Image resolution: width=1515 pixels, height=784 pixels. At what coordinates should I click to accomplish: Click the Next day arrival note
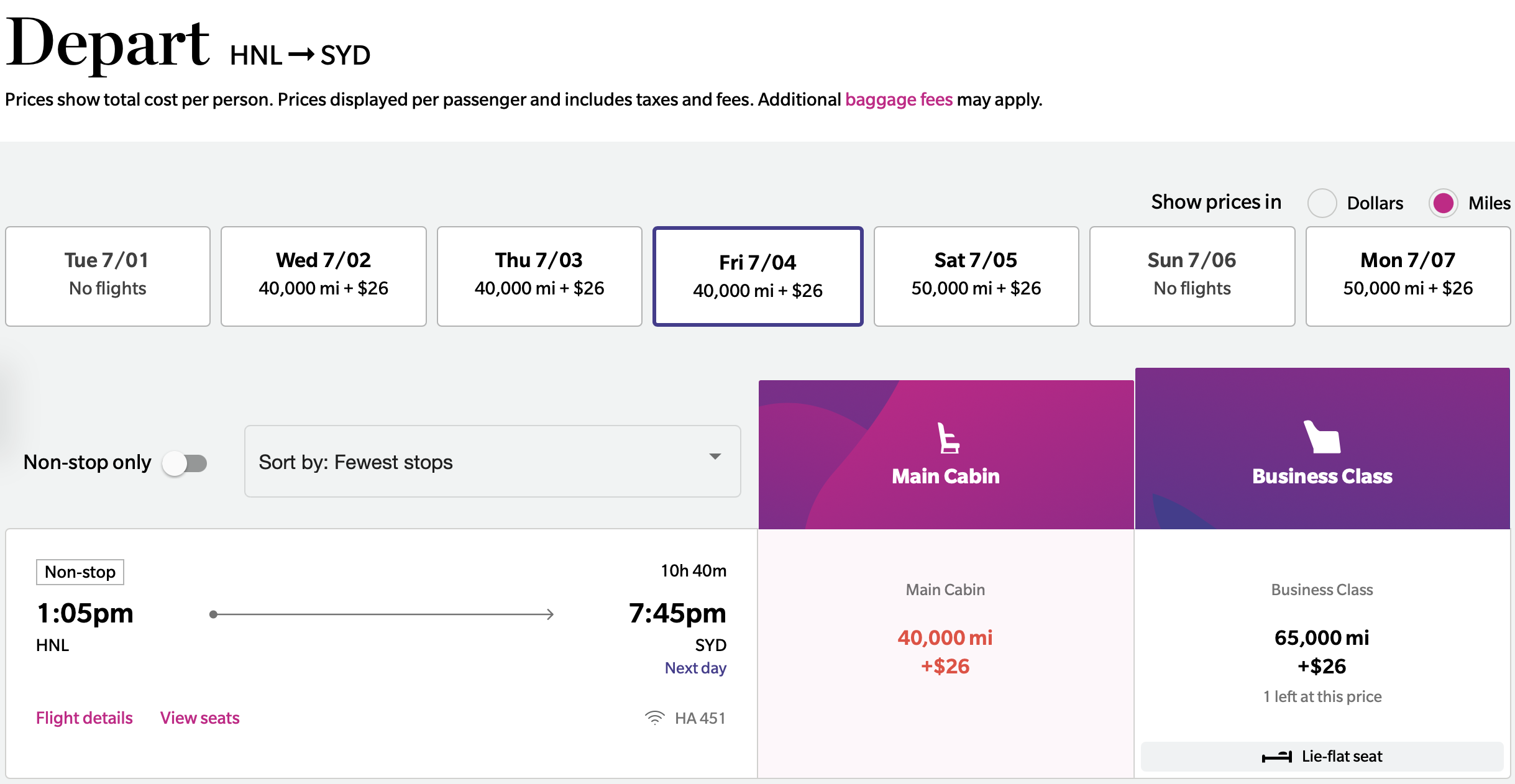point(695,668)
